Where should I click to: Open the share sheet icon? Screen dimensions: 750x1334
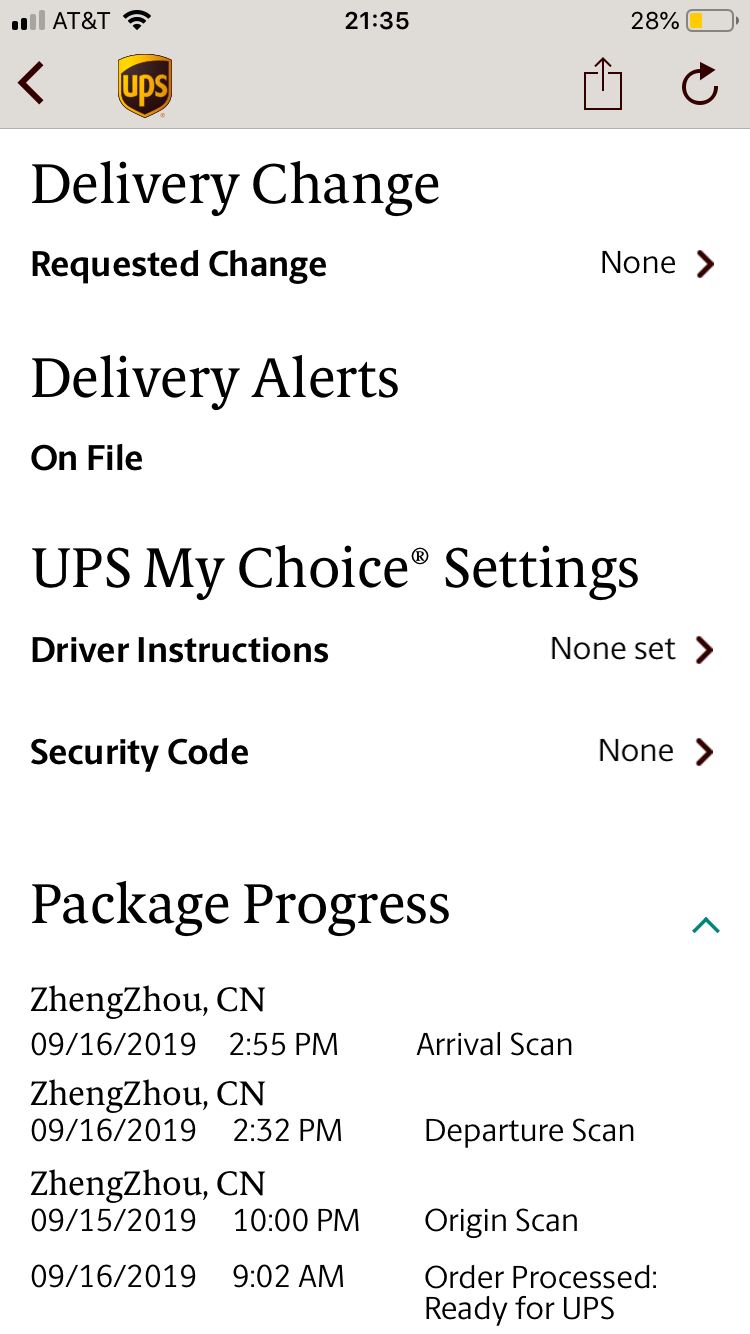click(x=603, y=83)
